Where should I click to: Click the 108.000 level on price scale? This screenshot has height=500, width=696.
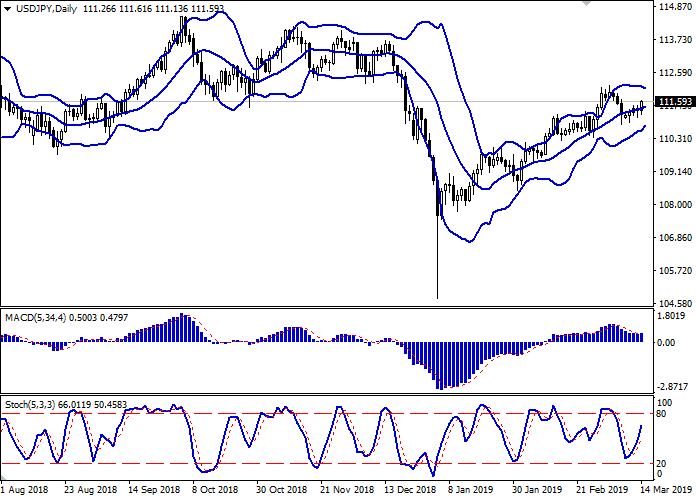[x=673, y=205]
